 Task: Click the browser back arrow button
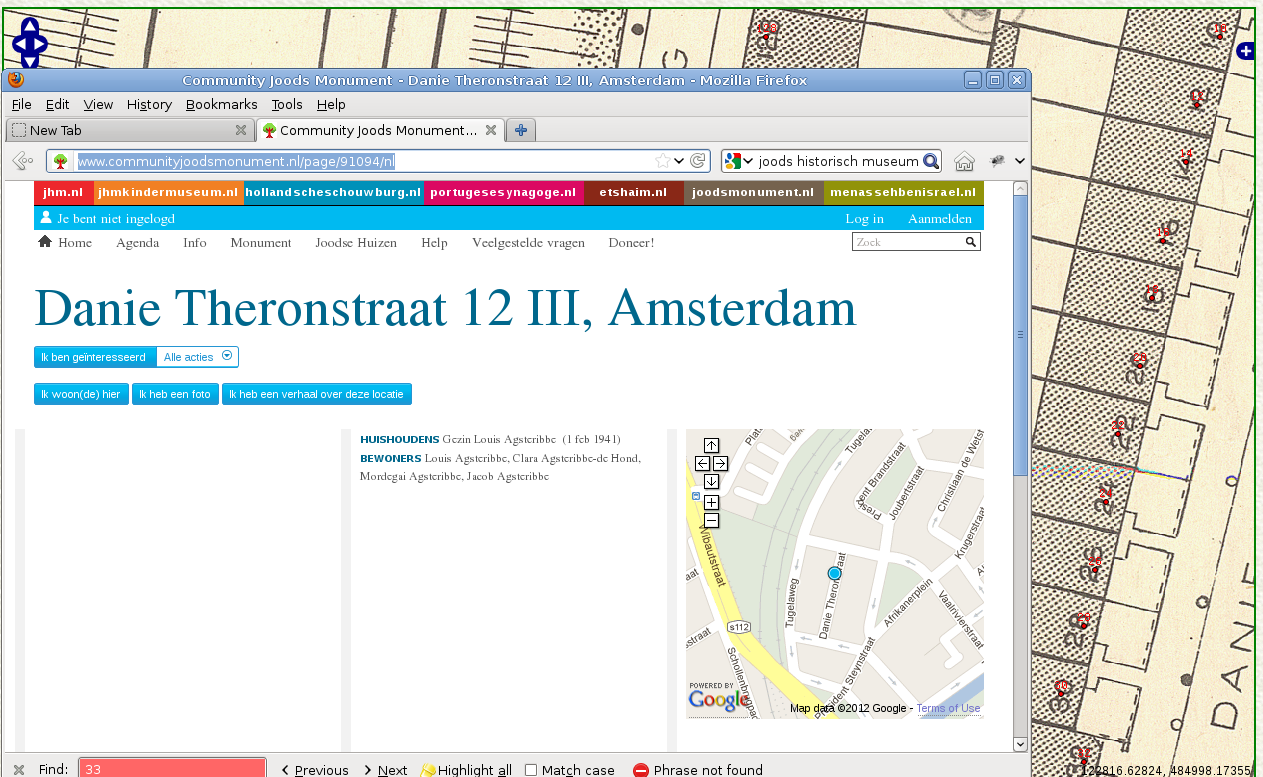pos(22,161)
